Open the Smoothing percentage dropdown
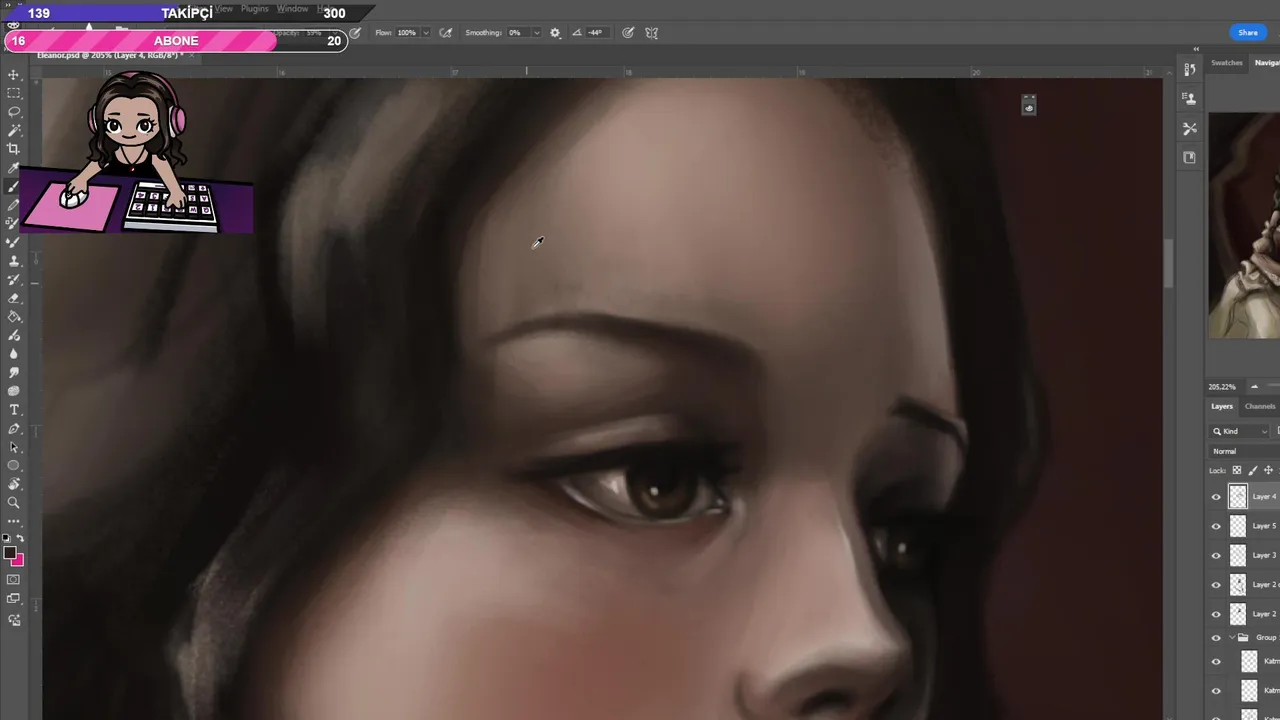 [536, 33]
